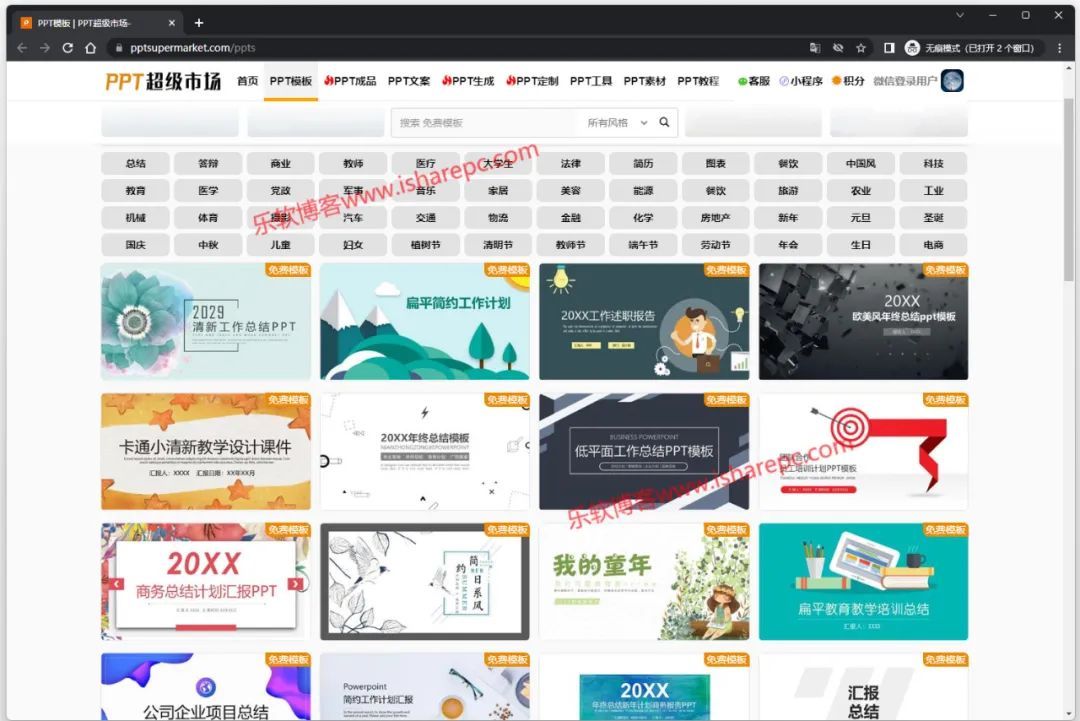The height and width of the screenshot is (721, 1080).
Task: Open the 卡通小清新教学设计课件 template
Action: (206, 452)
